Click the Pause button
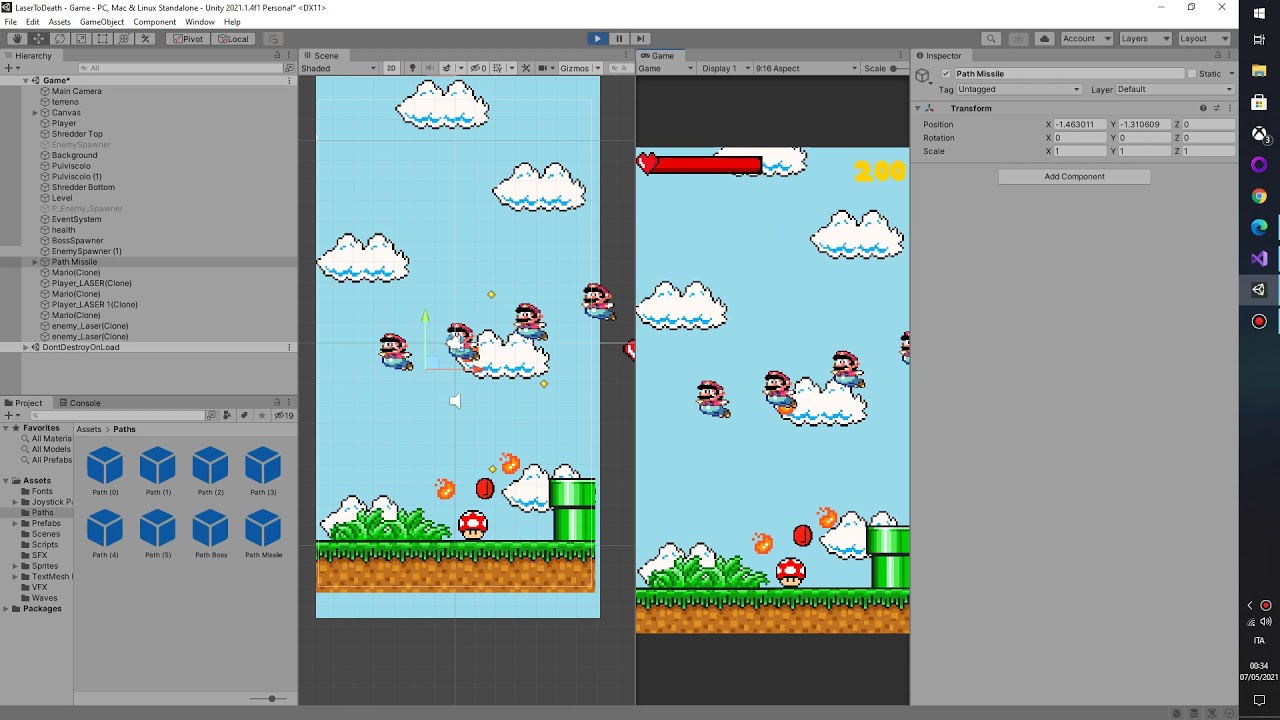The image size is (1280, 720). coord(619,39)
